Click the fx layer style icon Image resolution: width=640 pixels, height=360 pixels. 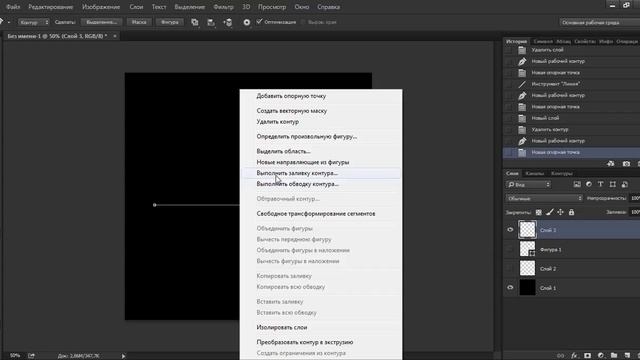pos(574,356)
